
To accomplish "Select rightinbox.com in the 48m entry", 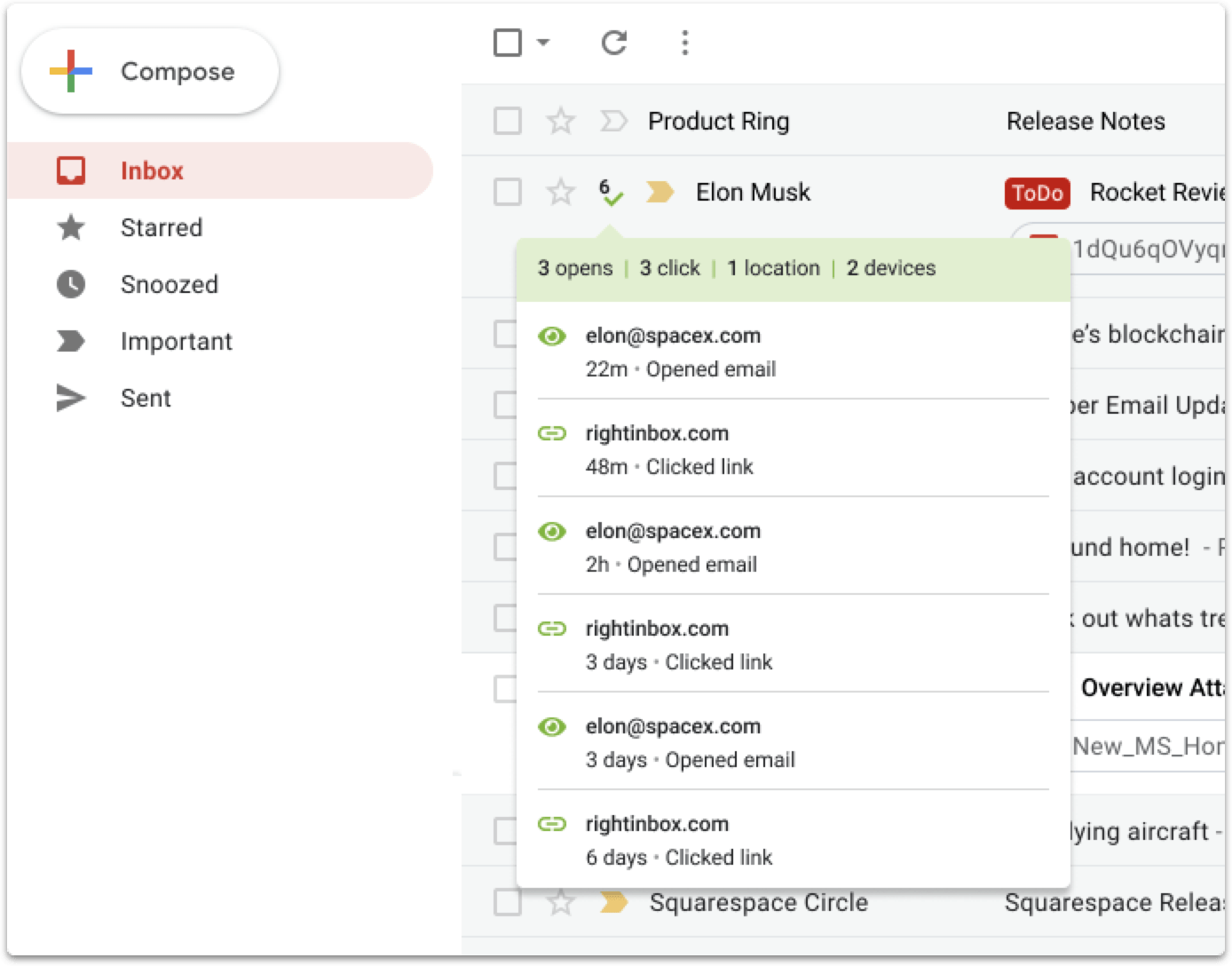I will point(657,433).
